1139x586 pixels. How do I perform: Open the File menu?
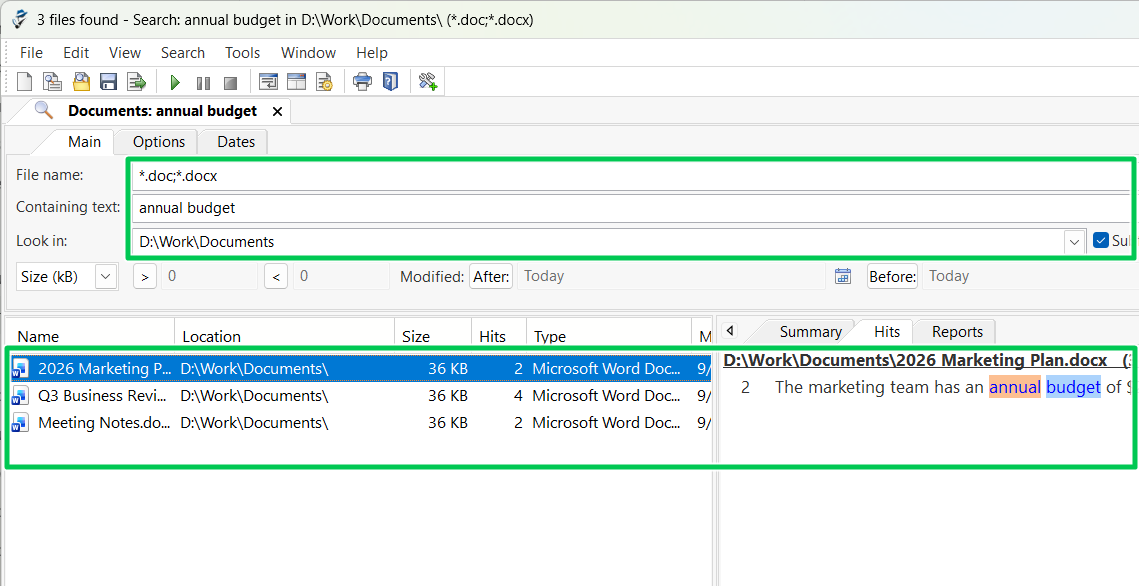point(31,53)
